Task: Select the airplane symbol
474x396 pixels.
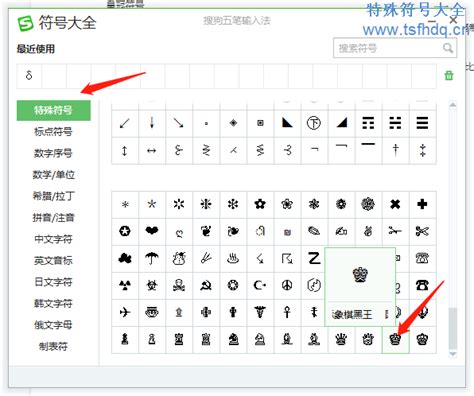Action: pyautogui.click(x=125, y=312)
